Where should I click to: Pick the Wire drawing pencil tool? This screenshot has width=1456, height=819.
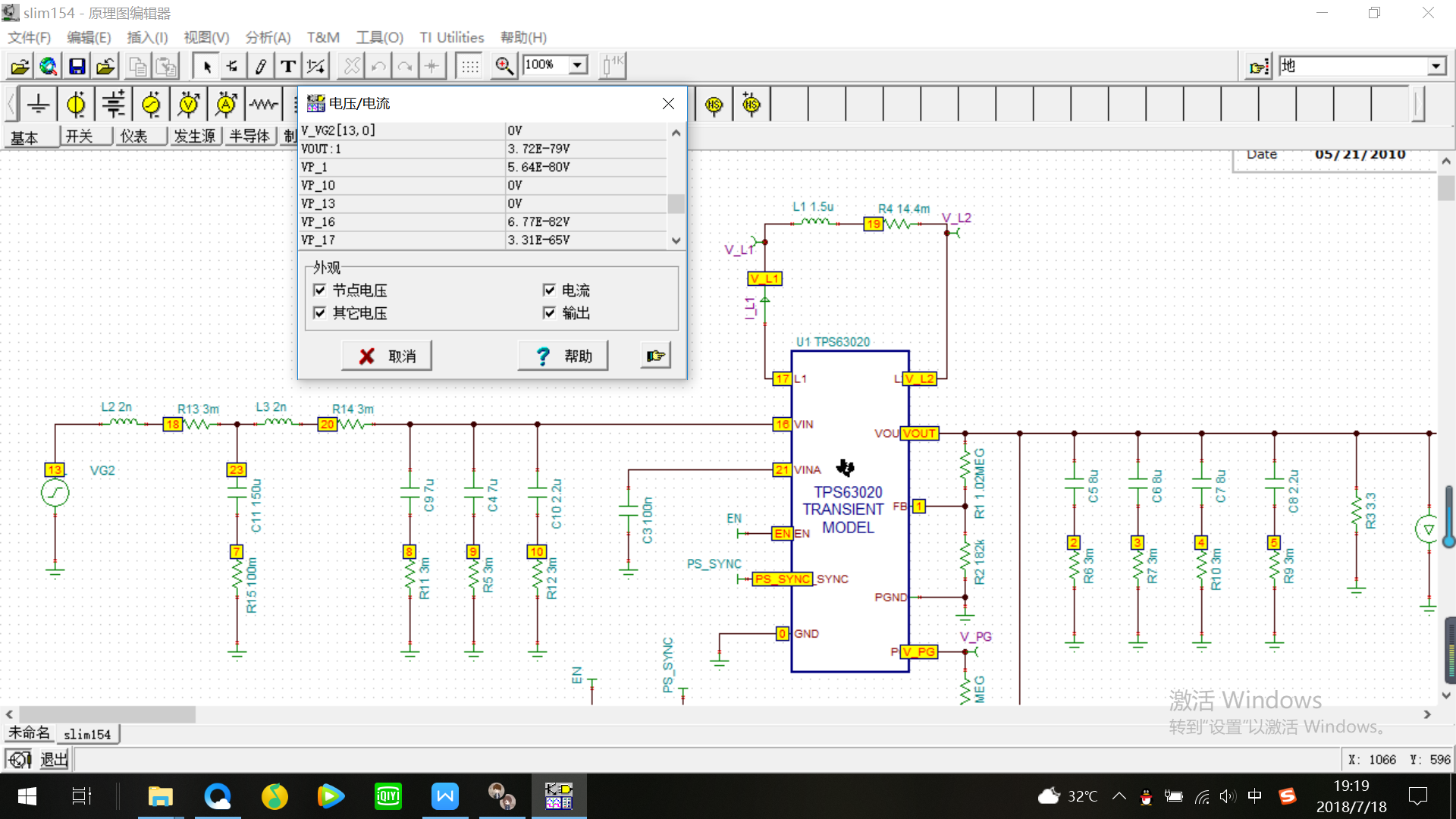(x=260, y=67)
